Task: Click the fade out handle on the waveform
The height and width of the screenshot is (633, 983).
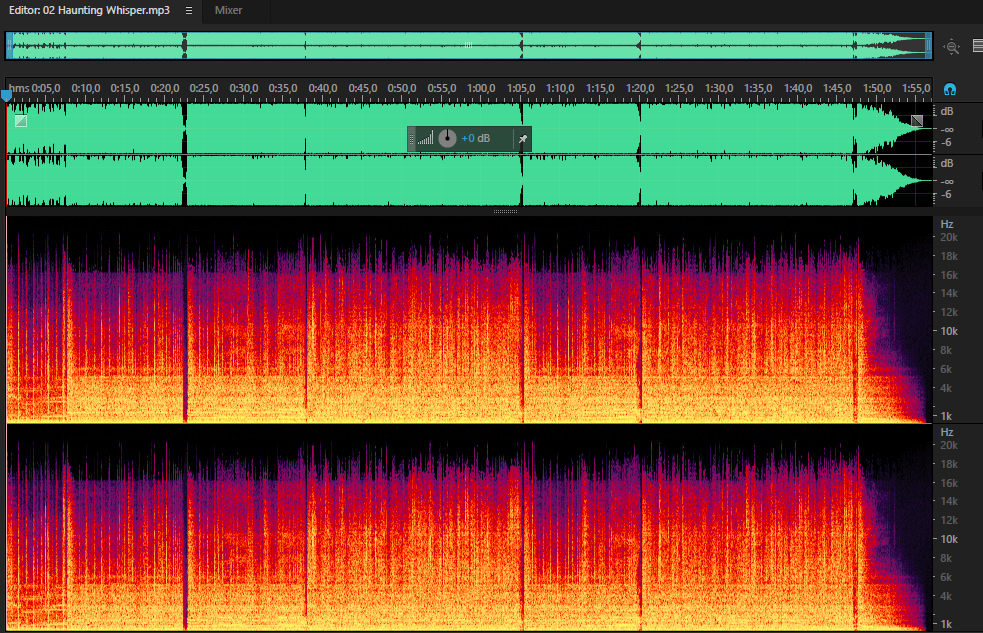Action: pyautogui.click(x=917, y=121)
